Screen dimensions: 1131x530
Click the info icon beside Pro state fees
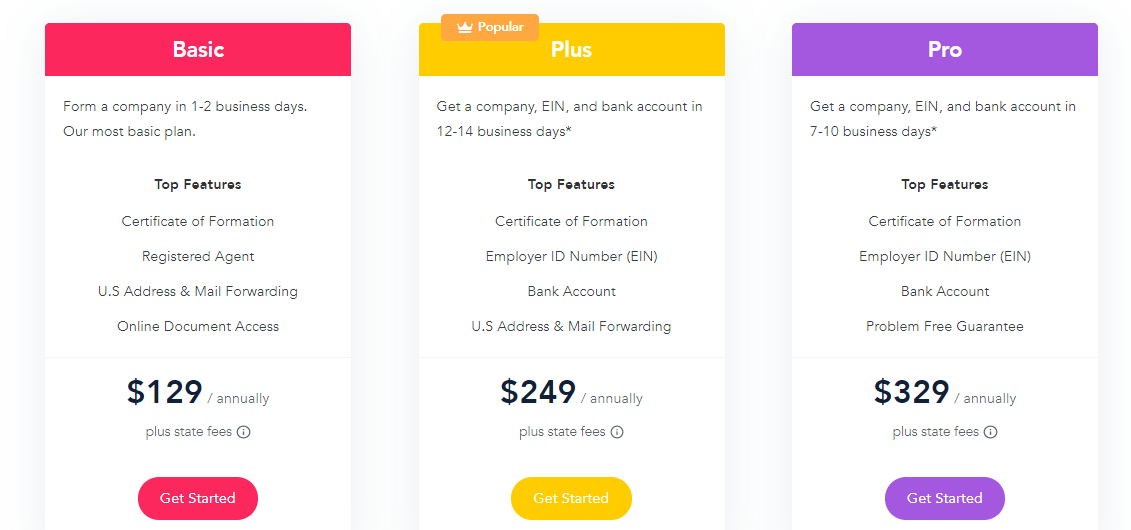coord(990,432)
